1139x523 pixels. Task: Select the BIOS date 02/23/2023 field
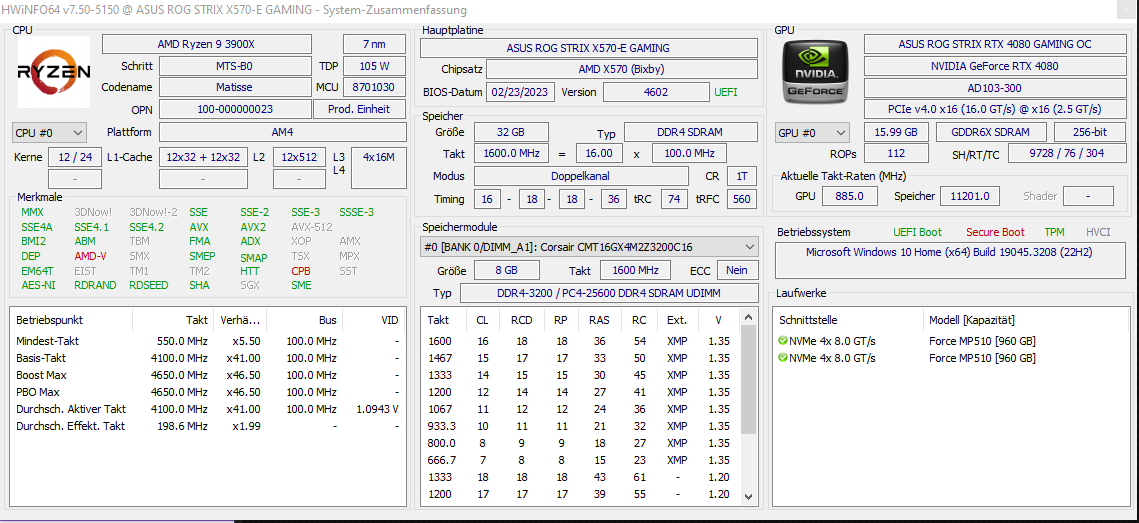coord(521,92)
